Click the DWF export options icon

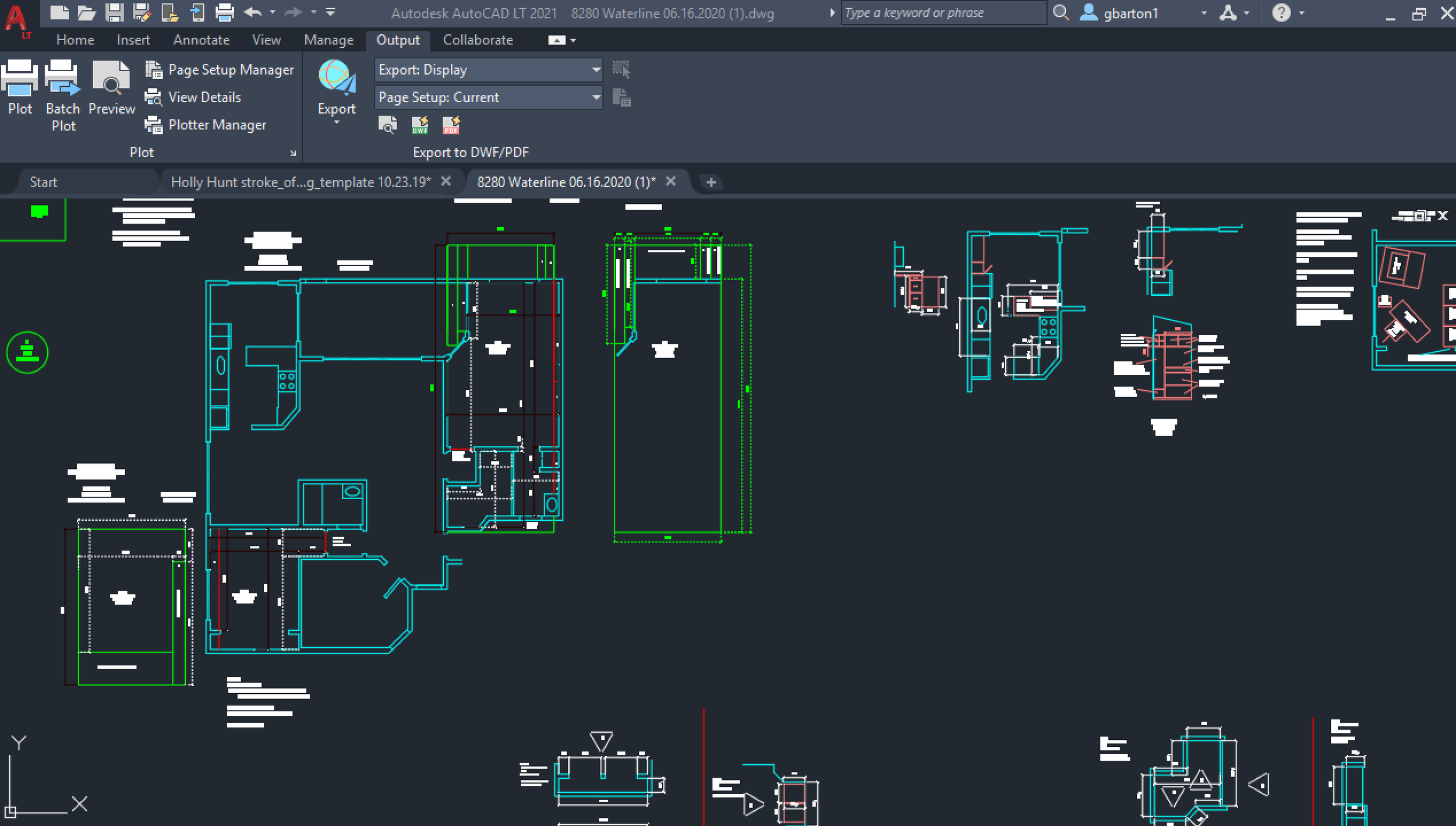click(x=420, y=125)
